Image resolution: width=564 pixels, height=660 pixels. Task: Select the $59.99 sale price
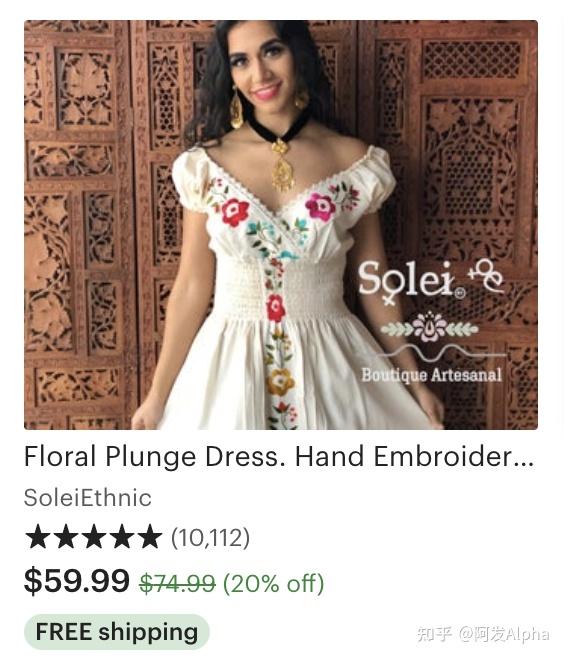[77, 581]
